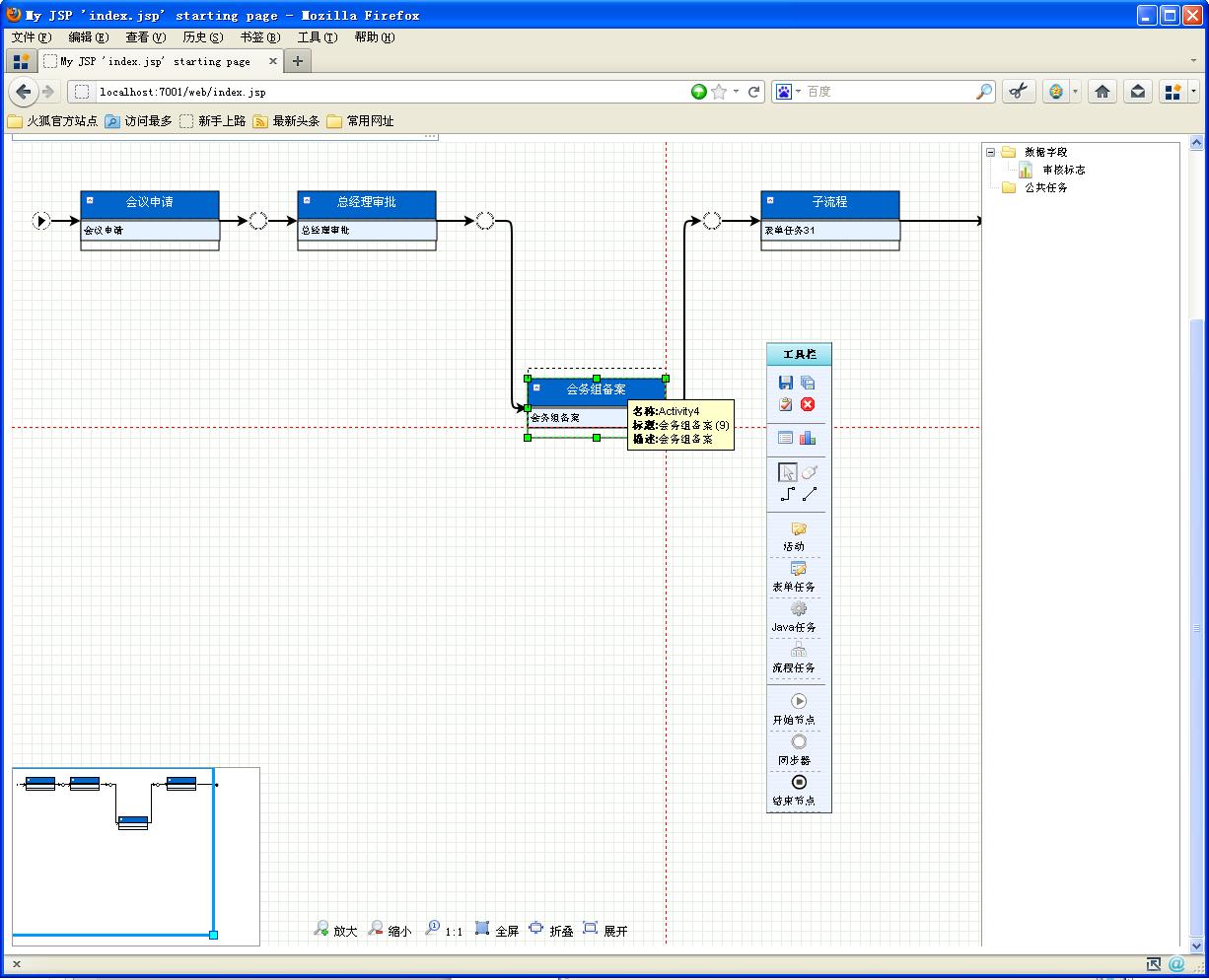Click the 全屏 fullscreen button

496,930
